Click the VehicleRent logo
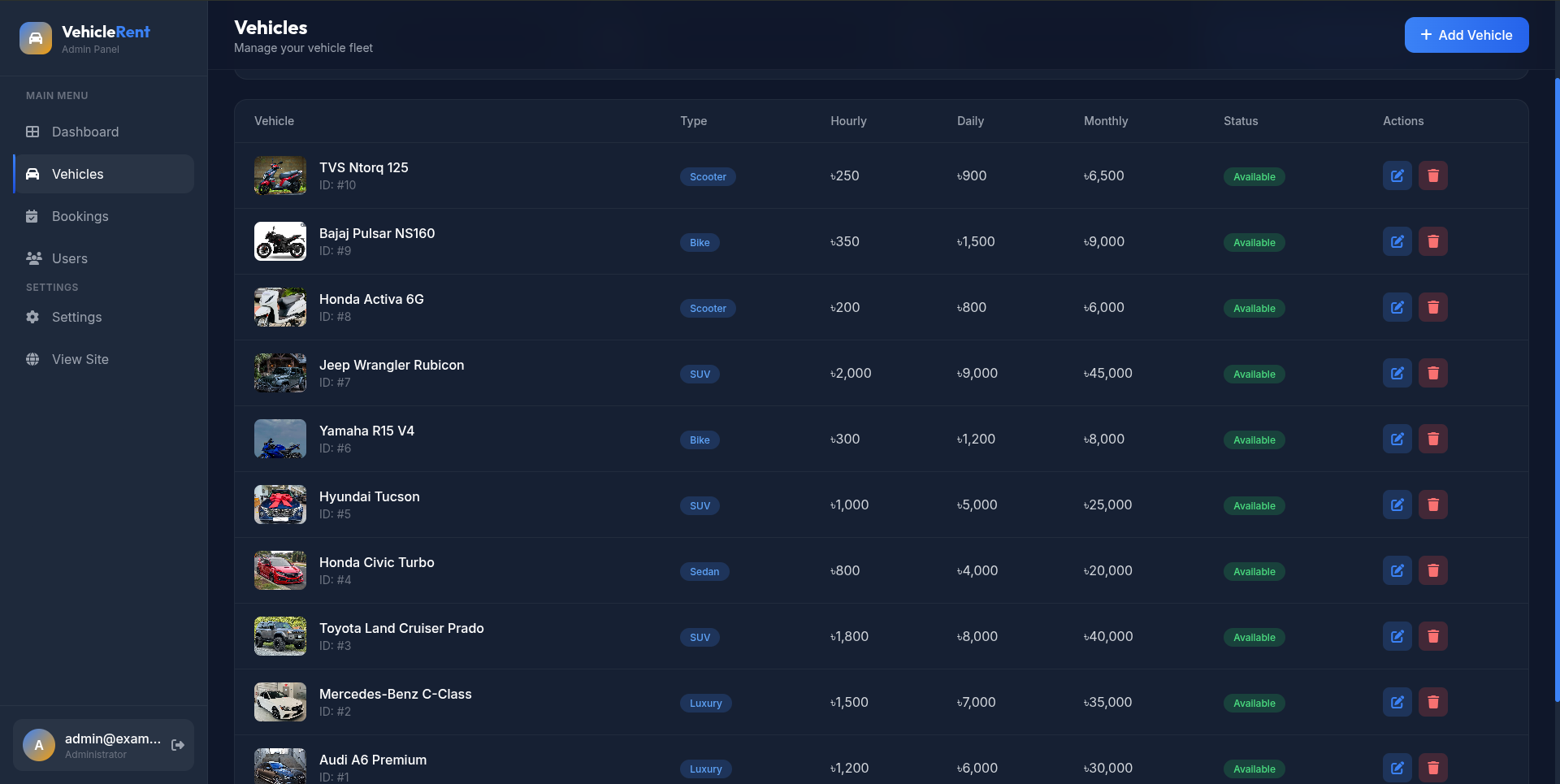 (x=84, y=37)
